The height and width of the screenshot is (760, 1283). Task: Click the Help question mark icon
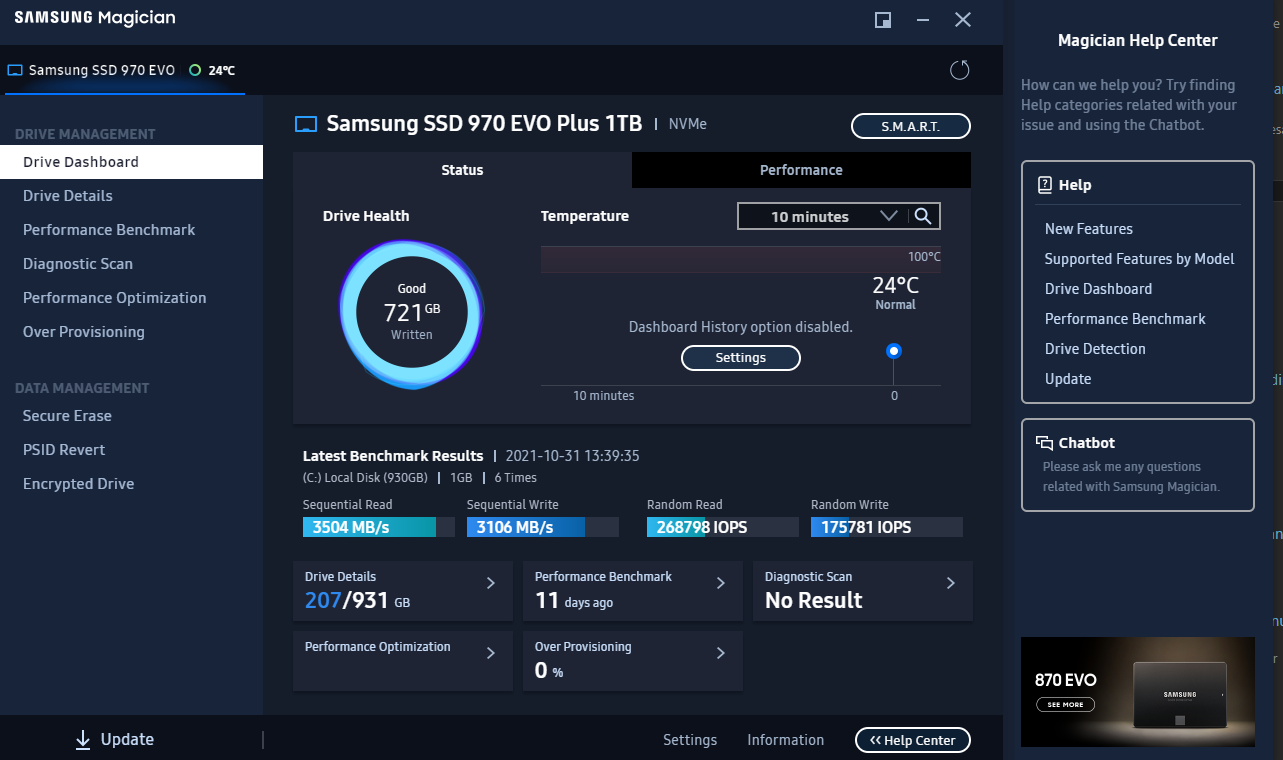(x=1044, y=184)
